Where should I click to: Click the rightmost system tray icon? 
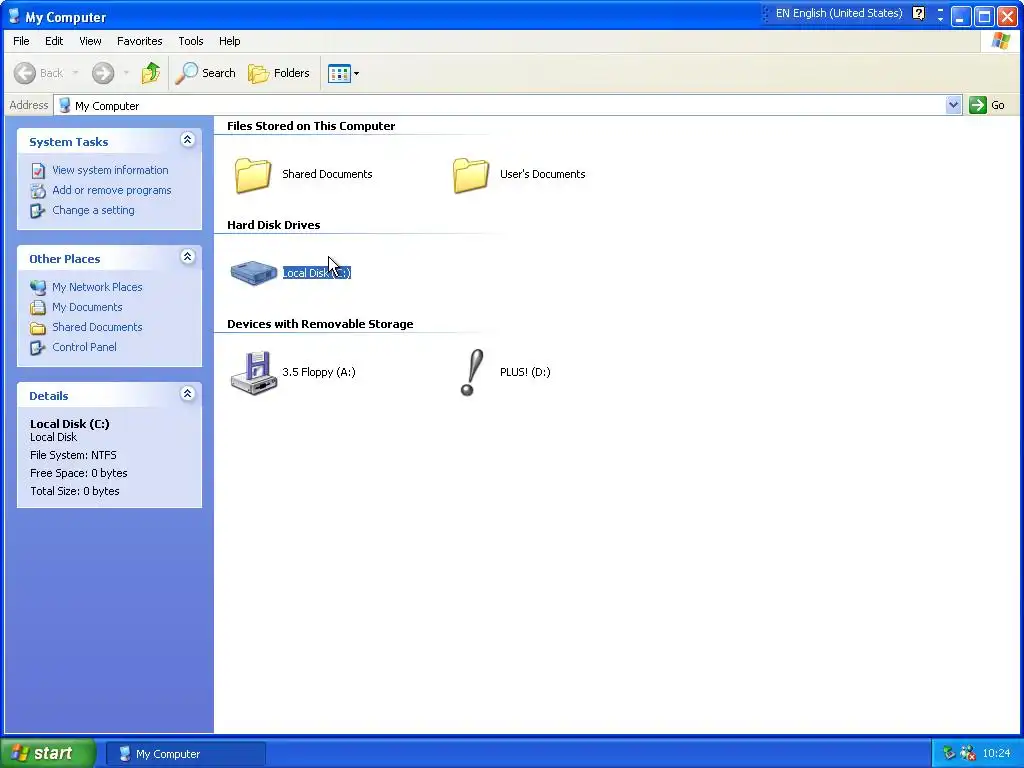tap(968, 754)
